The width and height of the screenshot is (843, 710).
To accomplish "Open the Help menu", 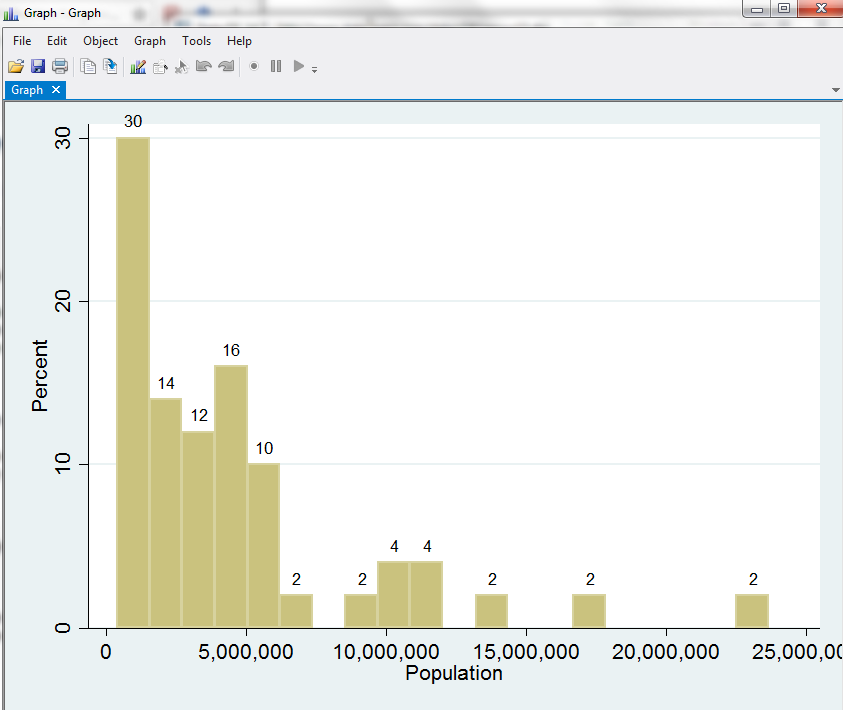I will click(239, 41).
